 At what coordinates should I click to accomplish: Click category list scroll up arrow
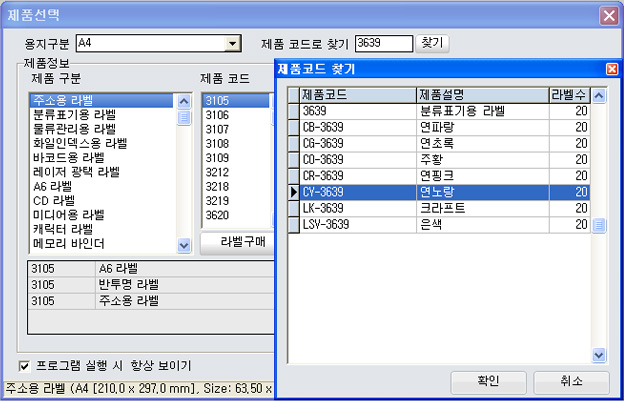point(183,101)
